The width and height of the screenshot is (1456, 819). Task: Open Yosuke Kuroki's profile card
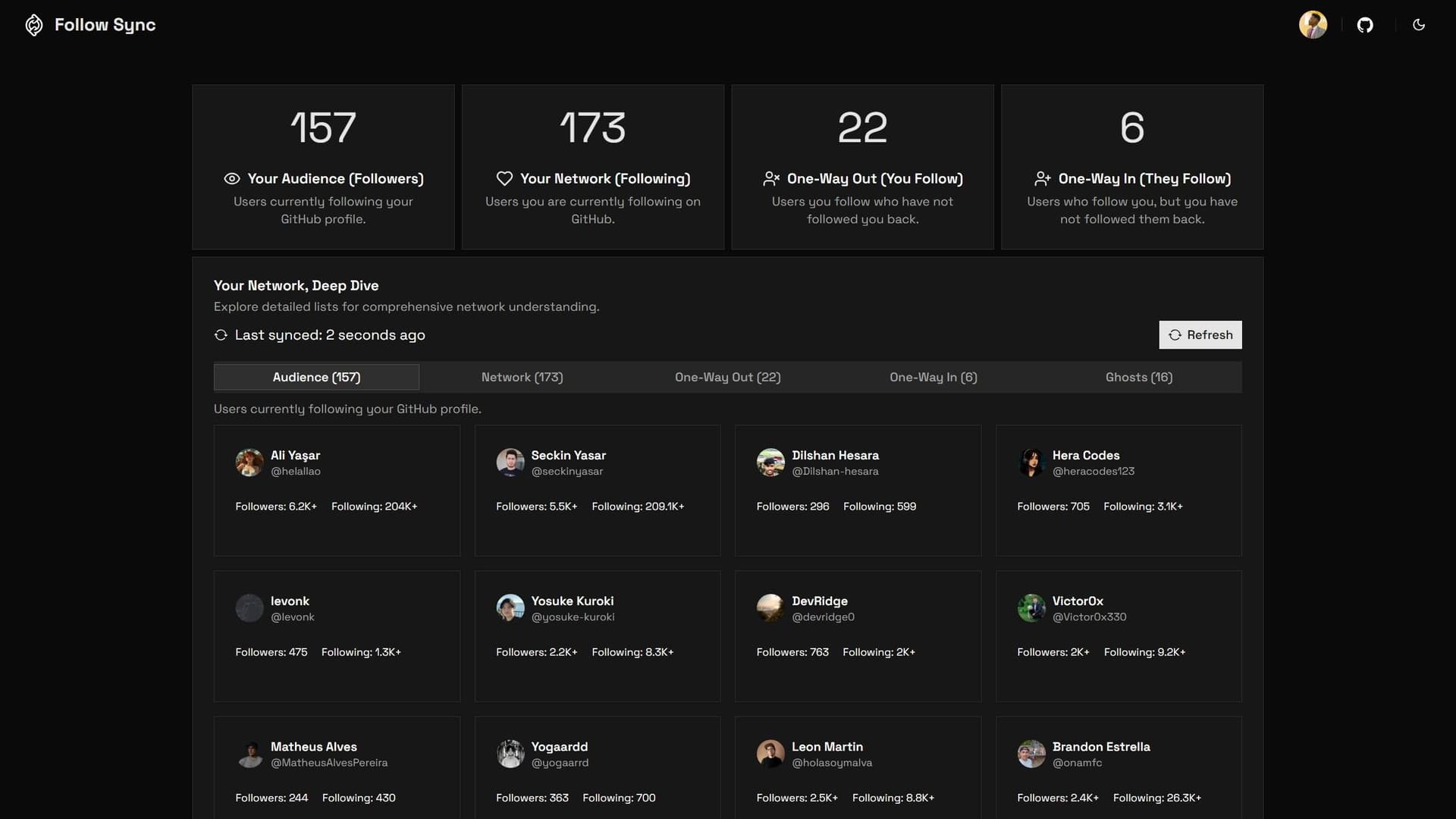[x=597, y=635]
